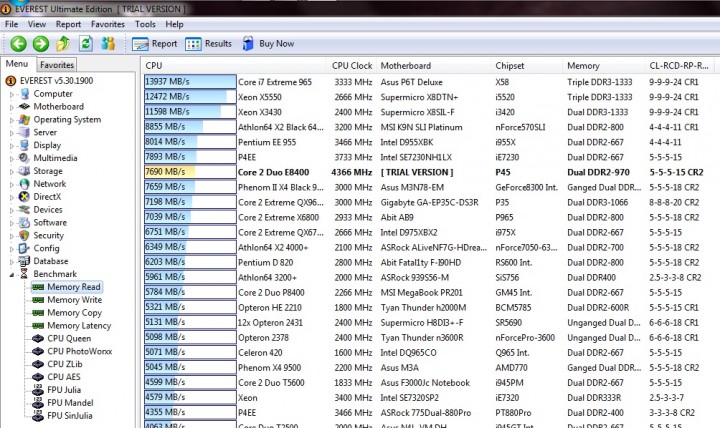Click the Security shield icon
The height and width of the screenshot is (428, 720).
coord(24,236)
